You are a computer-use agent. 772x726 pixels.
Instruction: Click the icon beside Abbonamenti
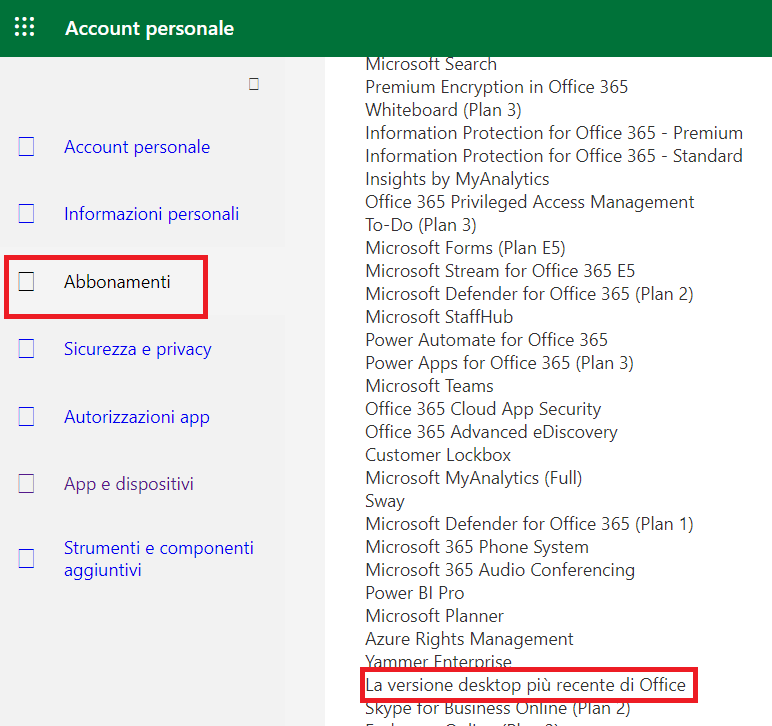pos(26,282)
